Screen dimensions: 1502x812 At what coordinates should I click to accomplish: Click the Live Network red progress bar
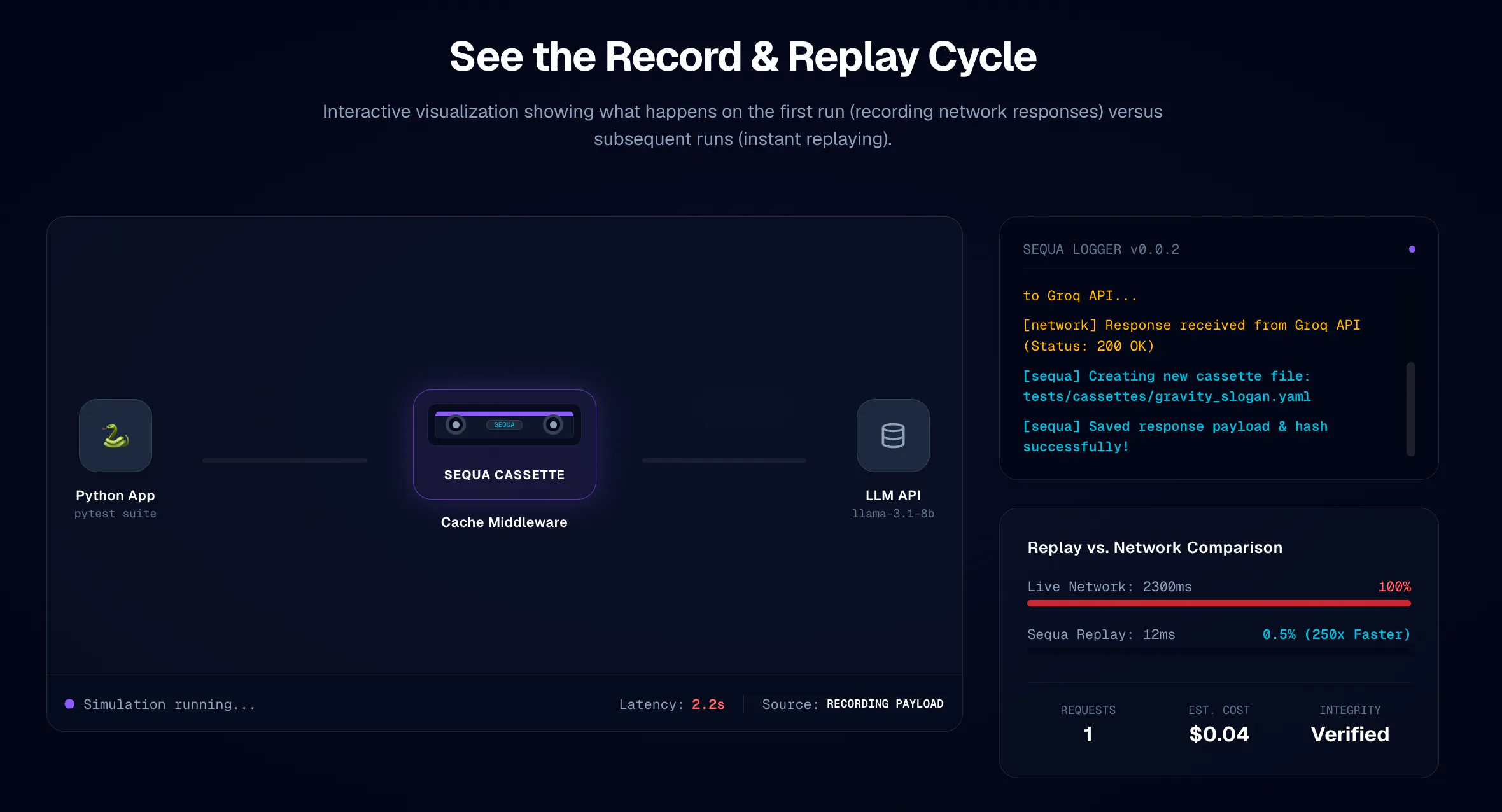(x=1219, y=603)
